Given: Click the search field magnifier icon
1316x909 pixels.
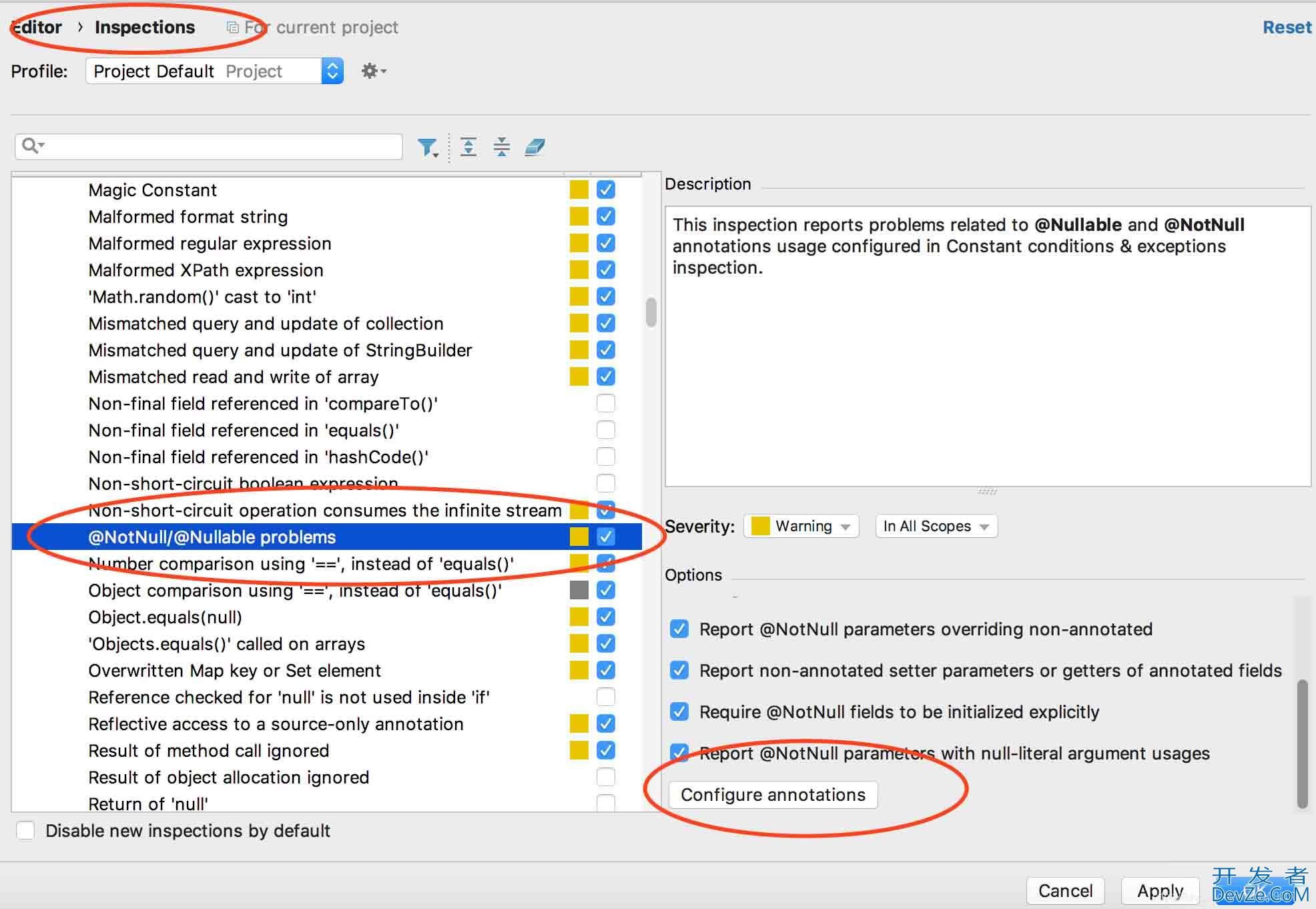Looking at the screenshot, I should tap(30, 147).
